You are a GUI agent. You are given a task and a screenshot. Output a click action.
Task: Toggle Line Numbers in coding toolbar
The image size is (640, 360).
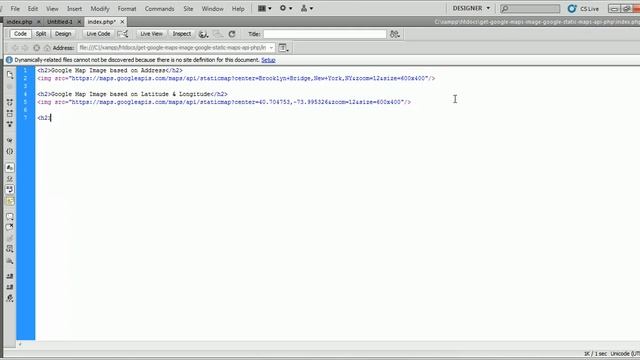click(10, 168)
